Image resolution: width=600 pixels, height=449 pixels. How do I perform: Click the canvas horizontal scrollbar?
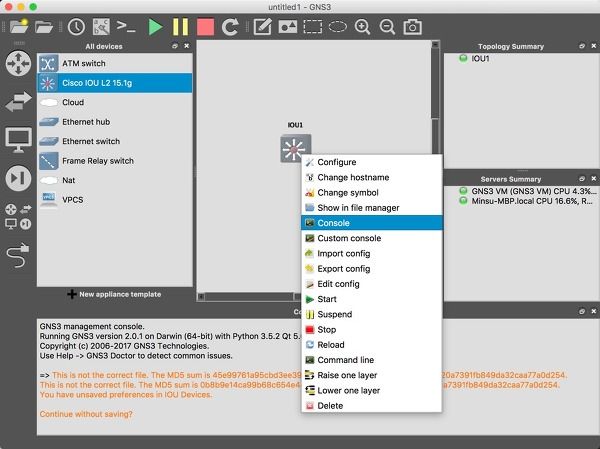[249, 297]
